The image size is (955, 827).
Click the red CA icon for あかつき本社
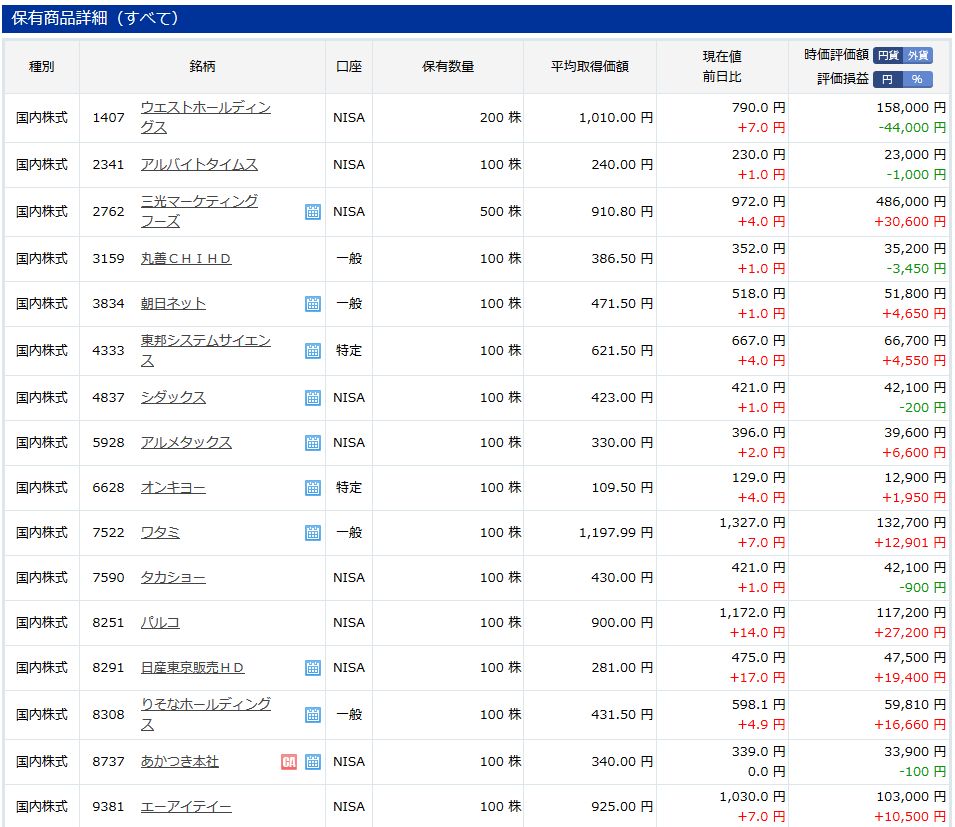coord(289,762)
